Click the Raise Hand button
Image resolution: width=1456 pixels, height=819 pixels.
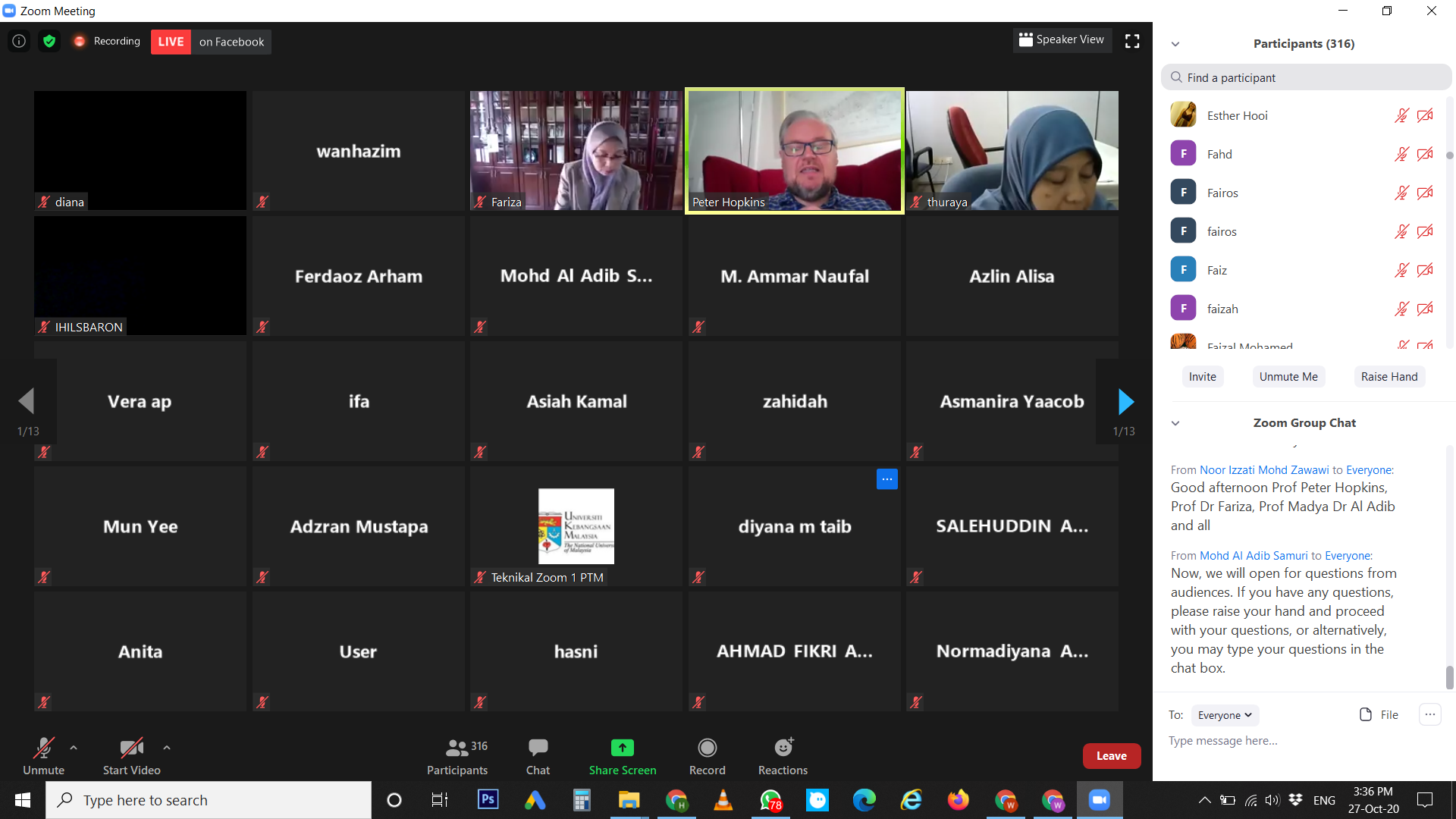pyautogui.click(x=1389, y=376)
